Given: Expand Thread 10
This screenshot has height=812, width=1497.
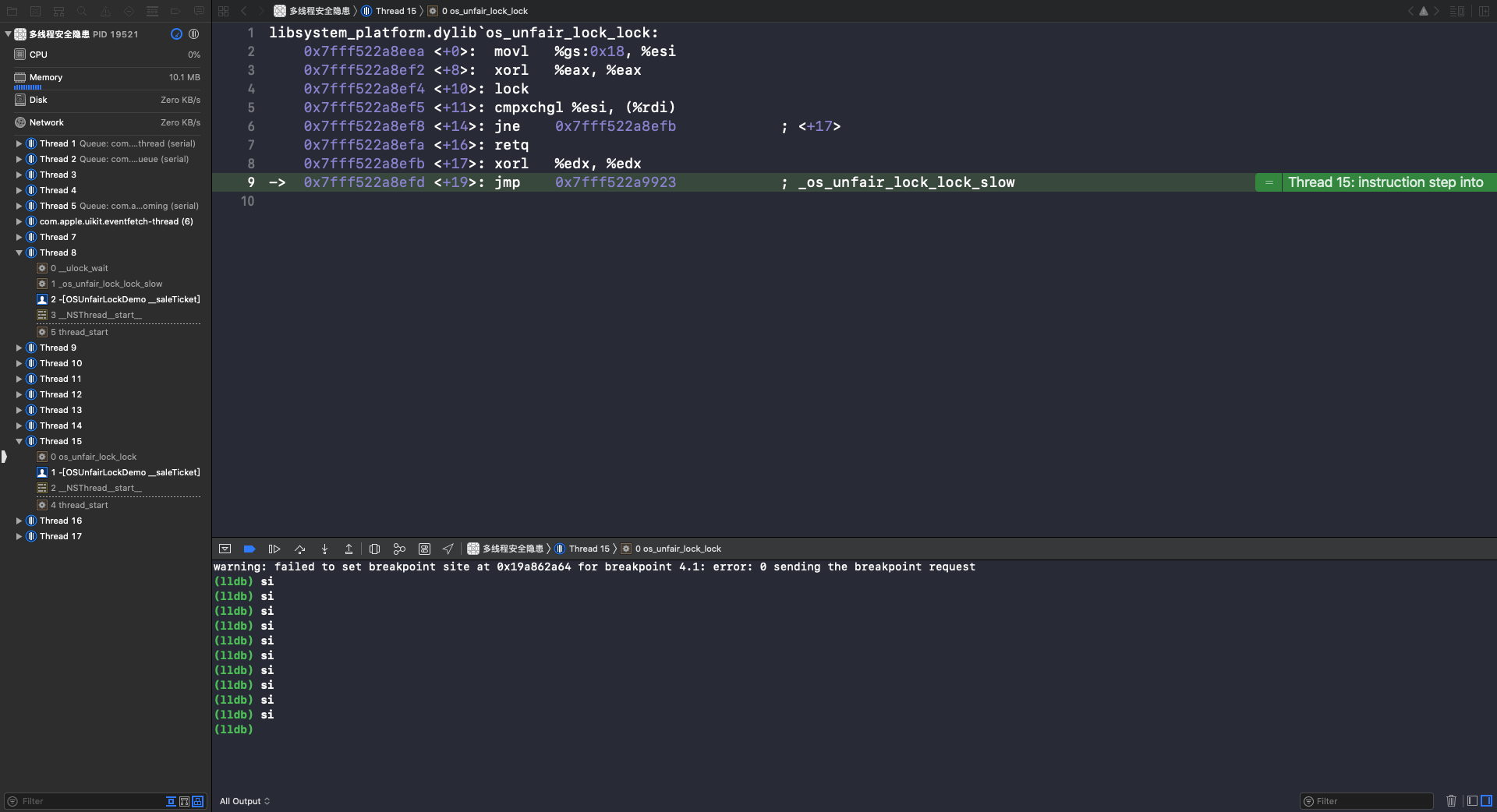Looking at the screenshot, I should coord(19,363).
